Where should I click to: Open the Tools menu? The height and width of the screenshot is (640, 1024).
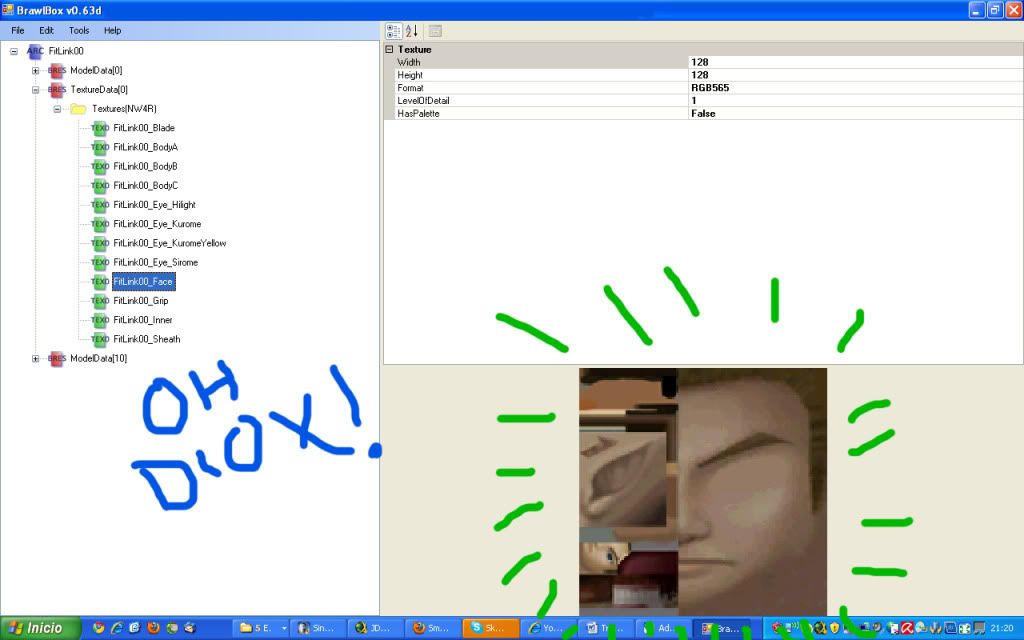(x=79, y=31)
